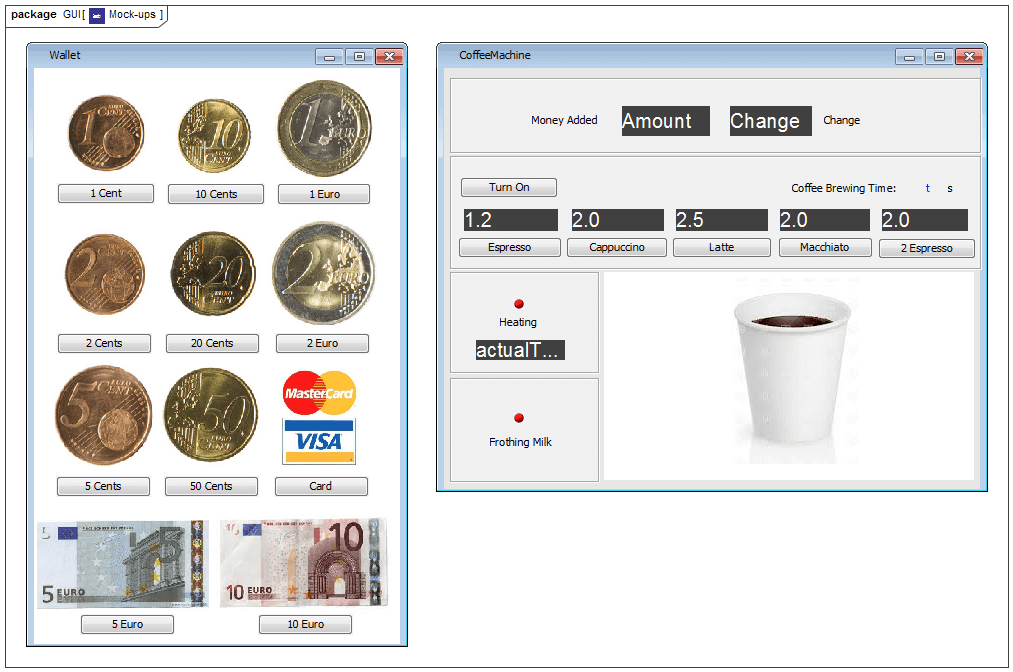Click the actualT... temperature display
1013x672 pixels.
[520, 350]
